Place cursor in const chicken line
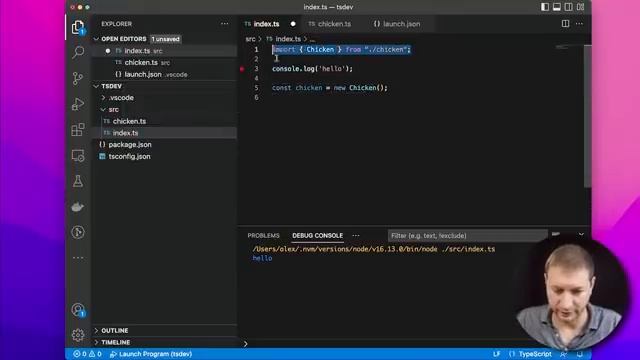This screenshot has width=640, height=360. pos(330,88)
